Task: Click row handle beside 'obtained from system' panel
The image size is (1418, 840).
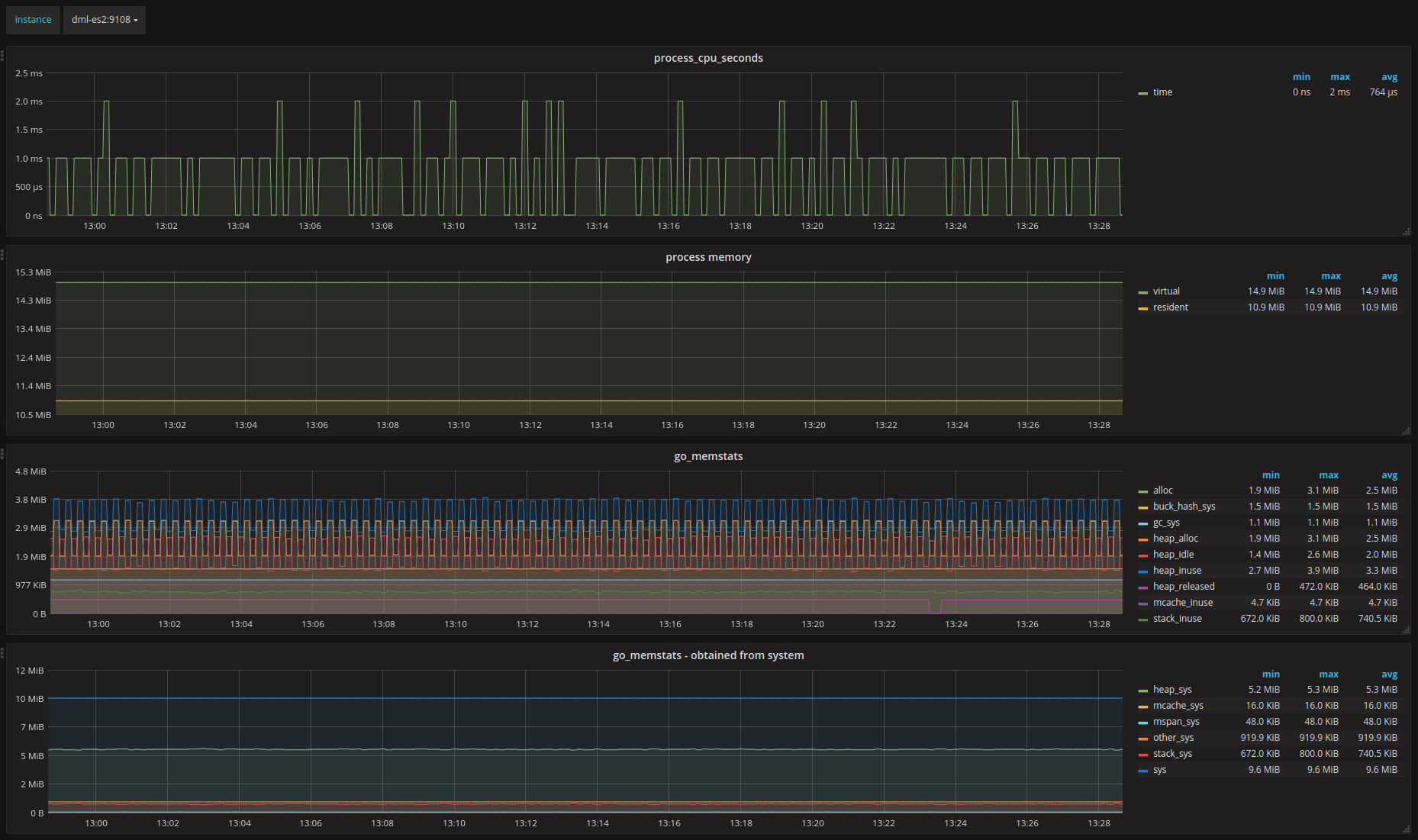Action: click(2, 653)
